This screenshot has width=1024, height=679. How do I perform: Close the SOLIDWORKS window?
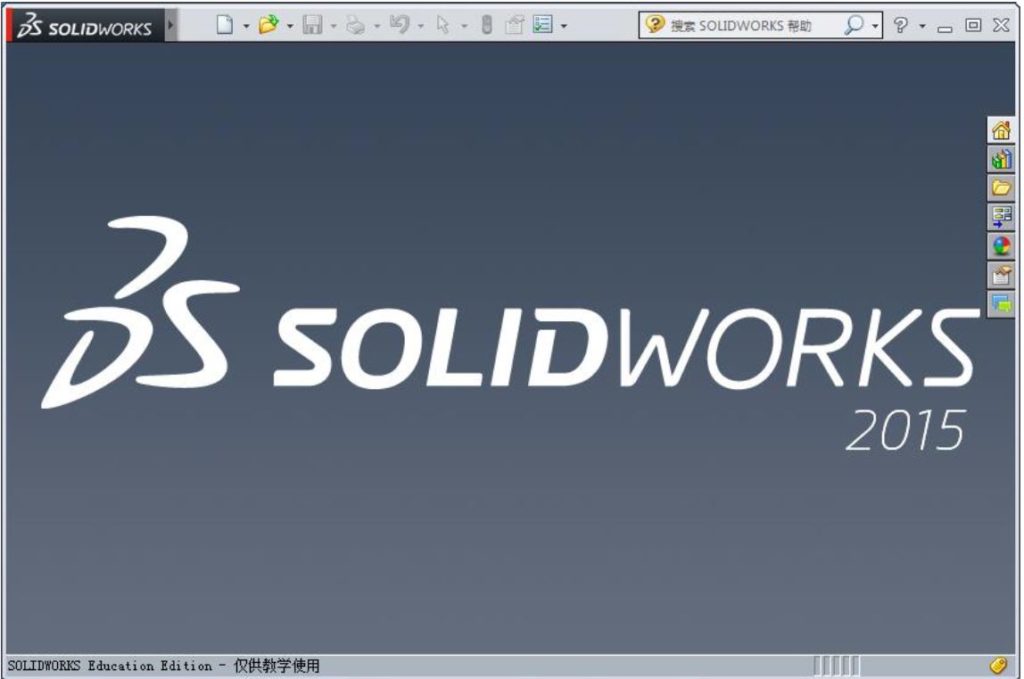coord(1001,25)
